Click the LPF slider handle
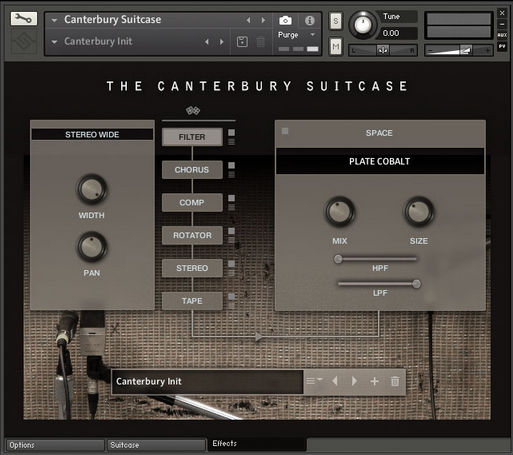Image resolution: width=513 pixels, height=455 pixels. pyautogui.click(x=416, y=284)
